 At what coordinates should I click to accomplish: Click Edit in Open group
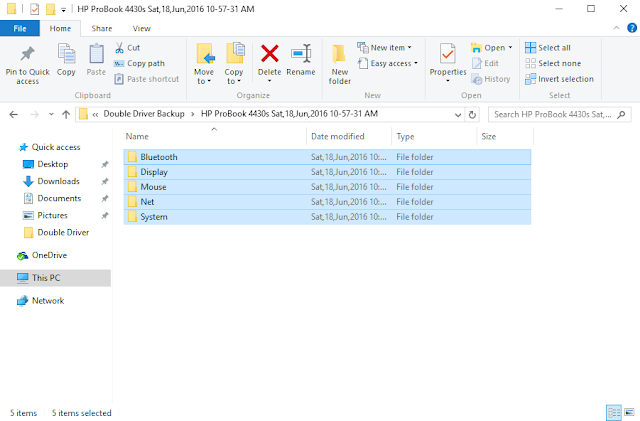coord(485,63)
